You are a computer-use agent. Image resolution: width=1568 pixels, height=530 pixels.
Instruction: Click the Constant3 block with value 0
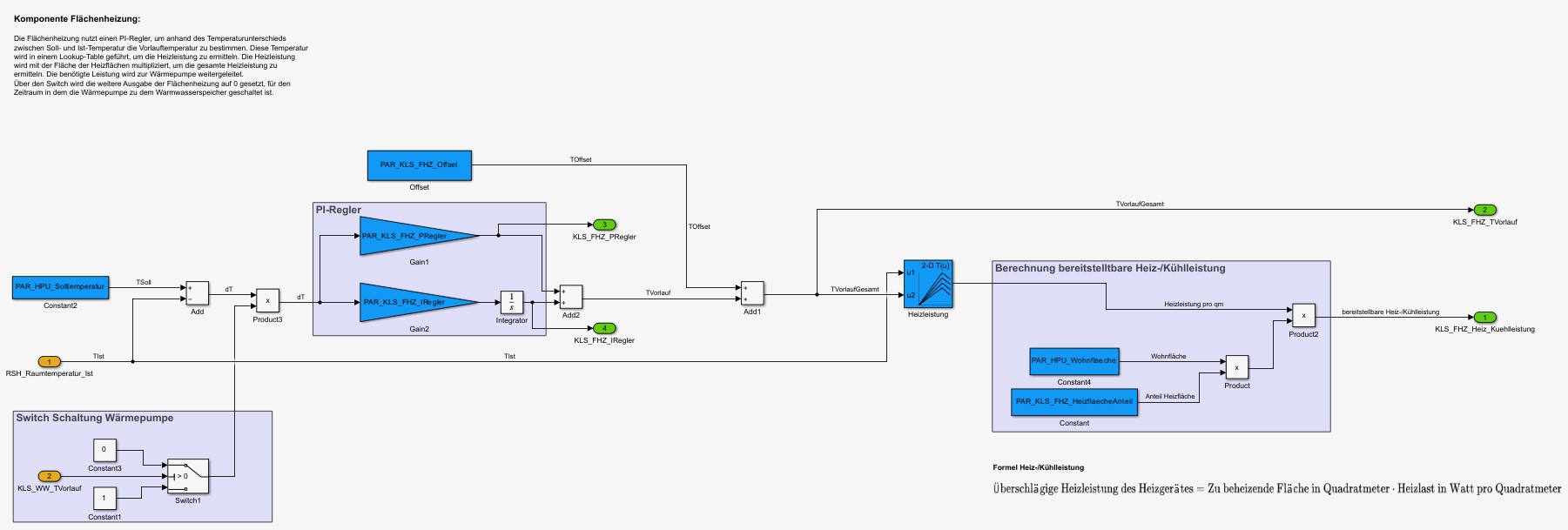tap(104, 450)
